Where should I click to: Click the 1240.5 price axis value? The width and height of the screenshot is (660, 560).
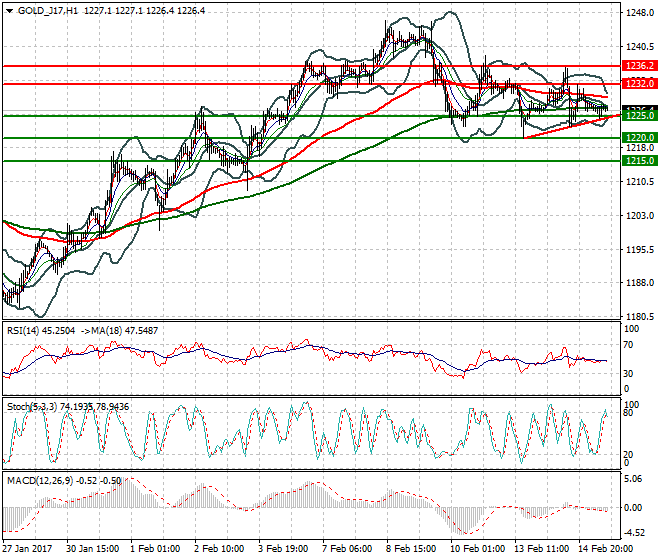click(x=640, y=47)
